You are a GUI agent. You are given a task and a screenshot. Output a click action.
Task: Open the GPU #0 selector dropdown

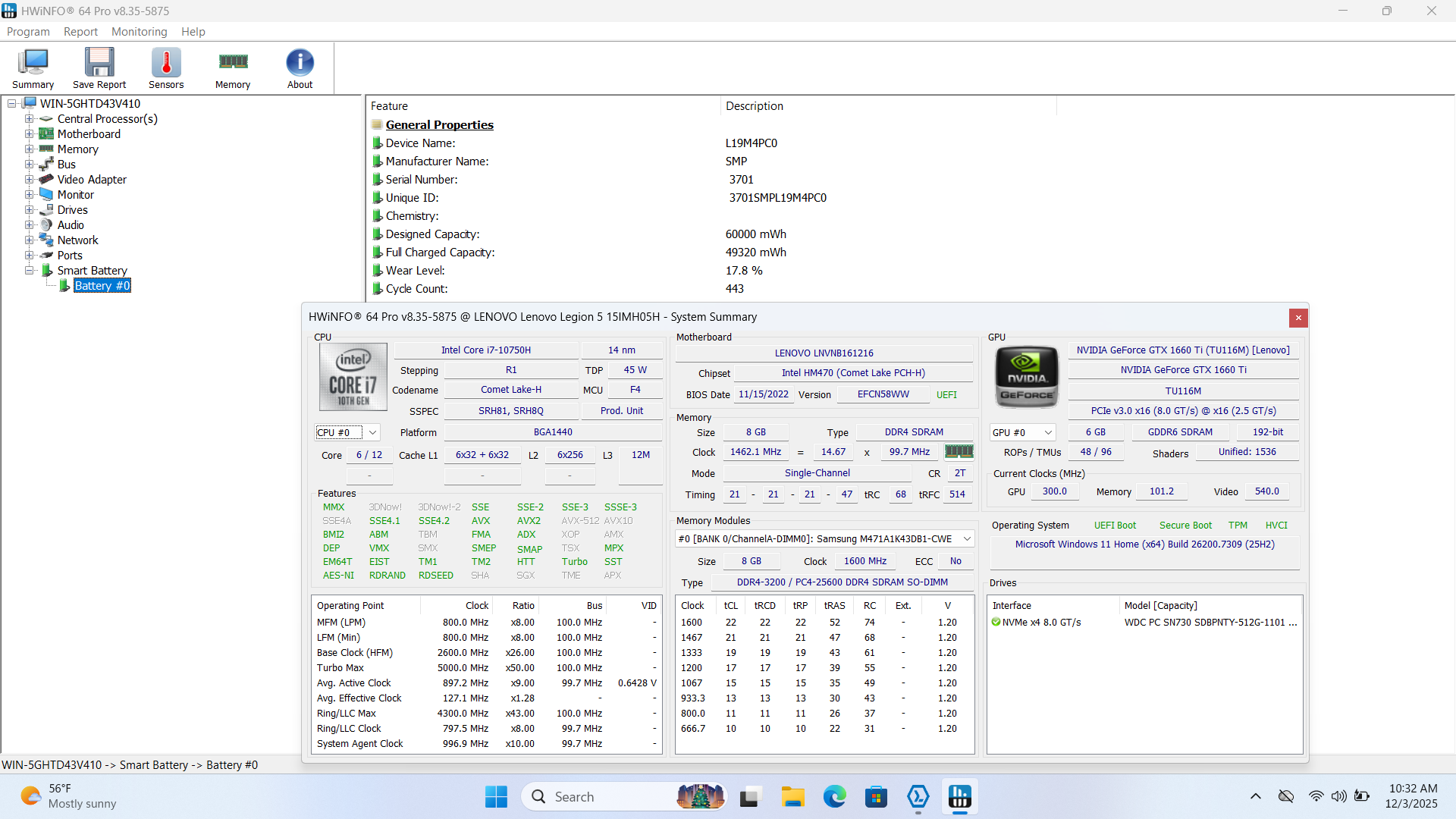1048,433
